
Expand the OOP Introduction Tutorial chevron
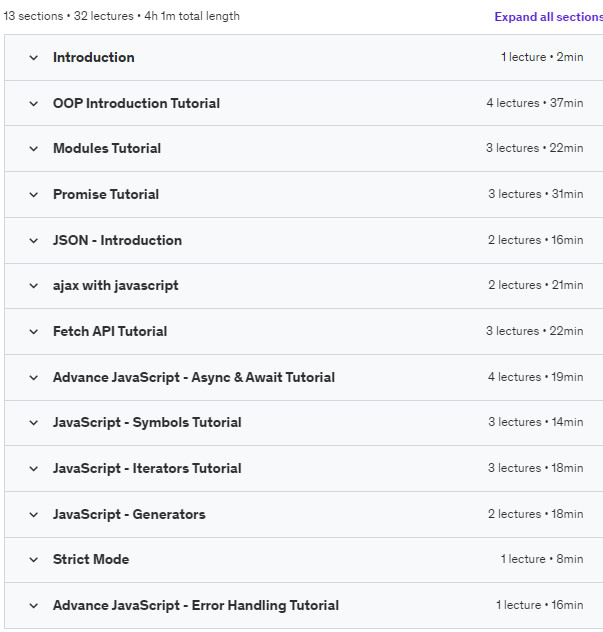pyautogui.click(x=34, y=104)
